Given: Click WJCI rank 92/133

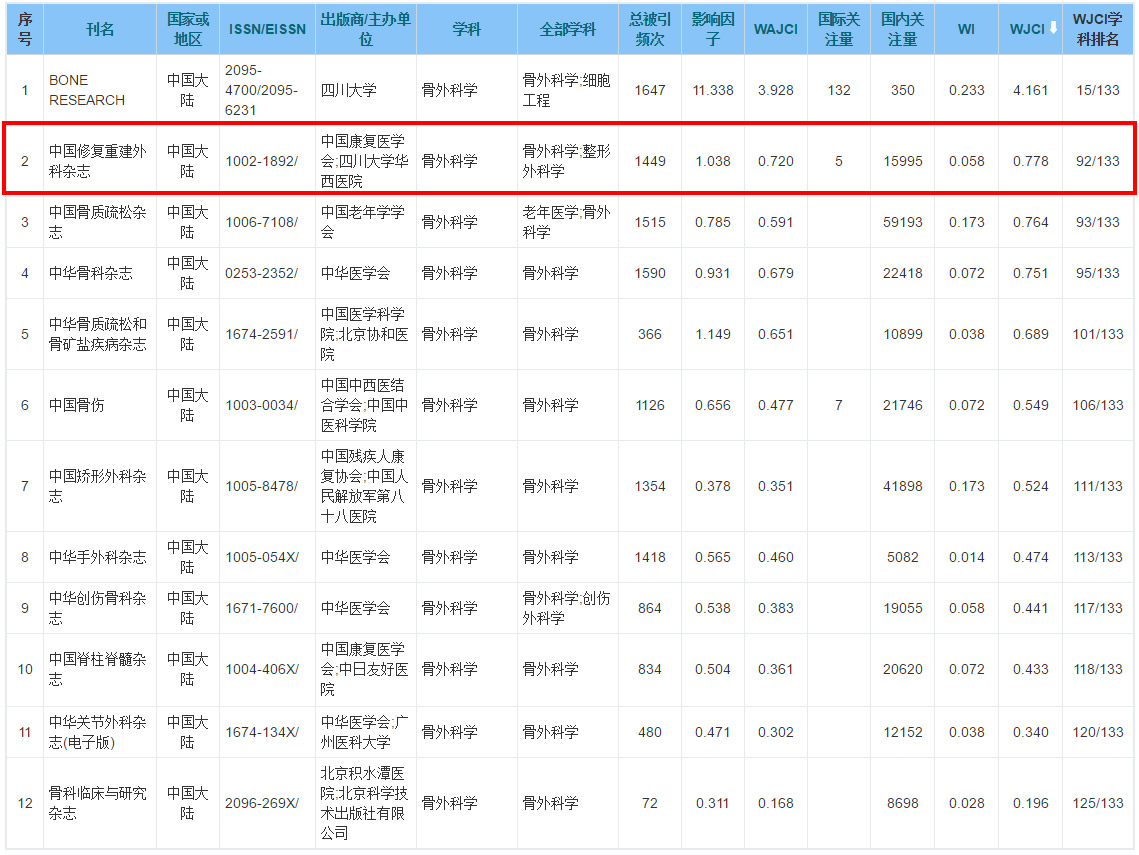Looking at the screenshot, I should 1098,161.
